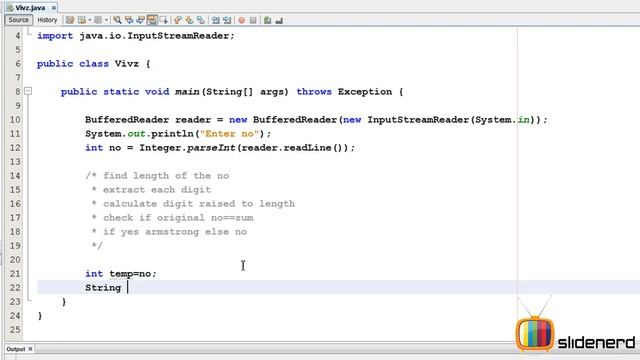
Task: Toggle Rectangular Selection mode
Action: click(164, 20)
